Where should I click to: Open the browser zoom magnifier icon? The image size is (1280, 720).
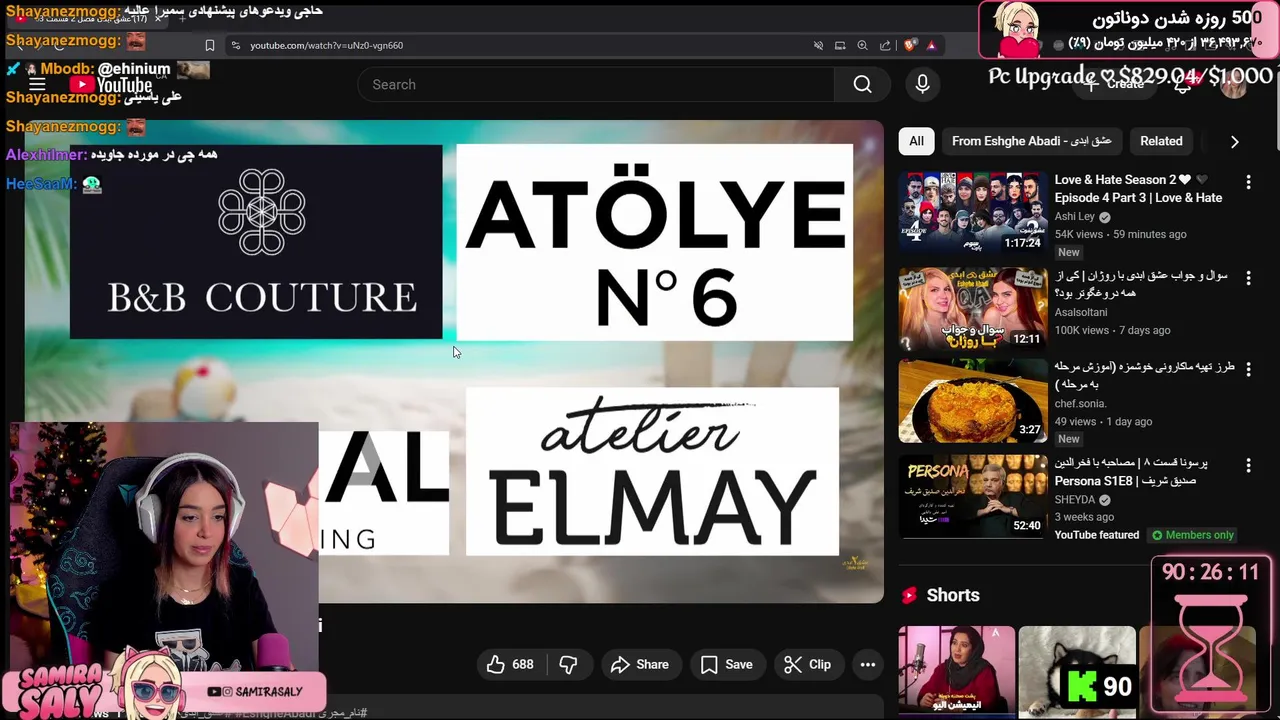862,45
